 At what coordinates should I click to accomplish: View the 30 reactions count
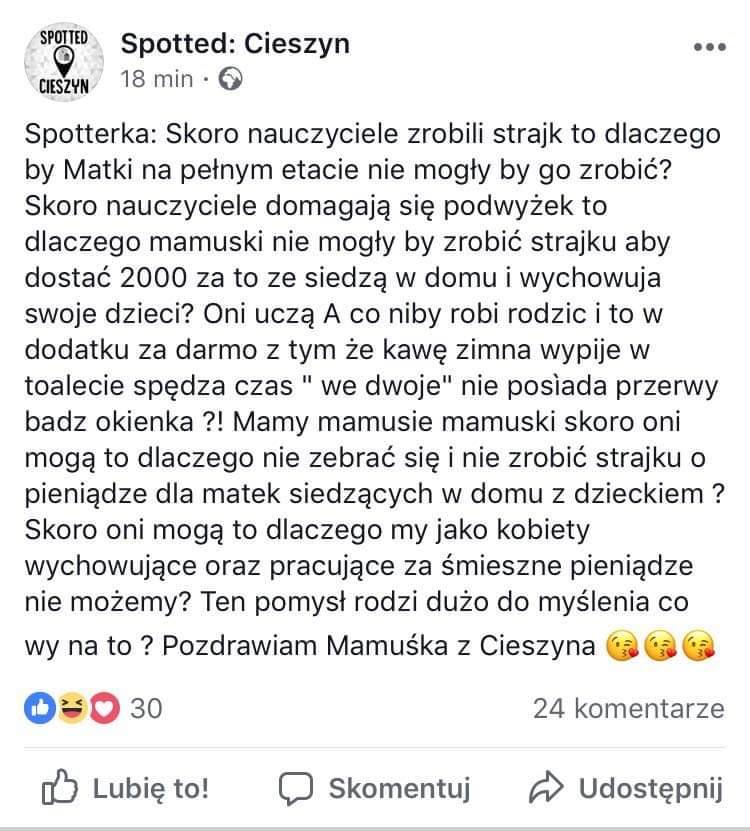pyautogui.click(x=145, y=708)
